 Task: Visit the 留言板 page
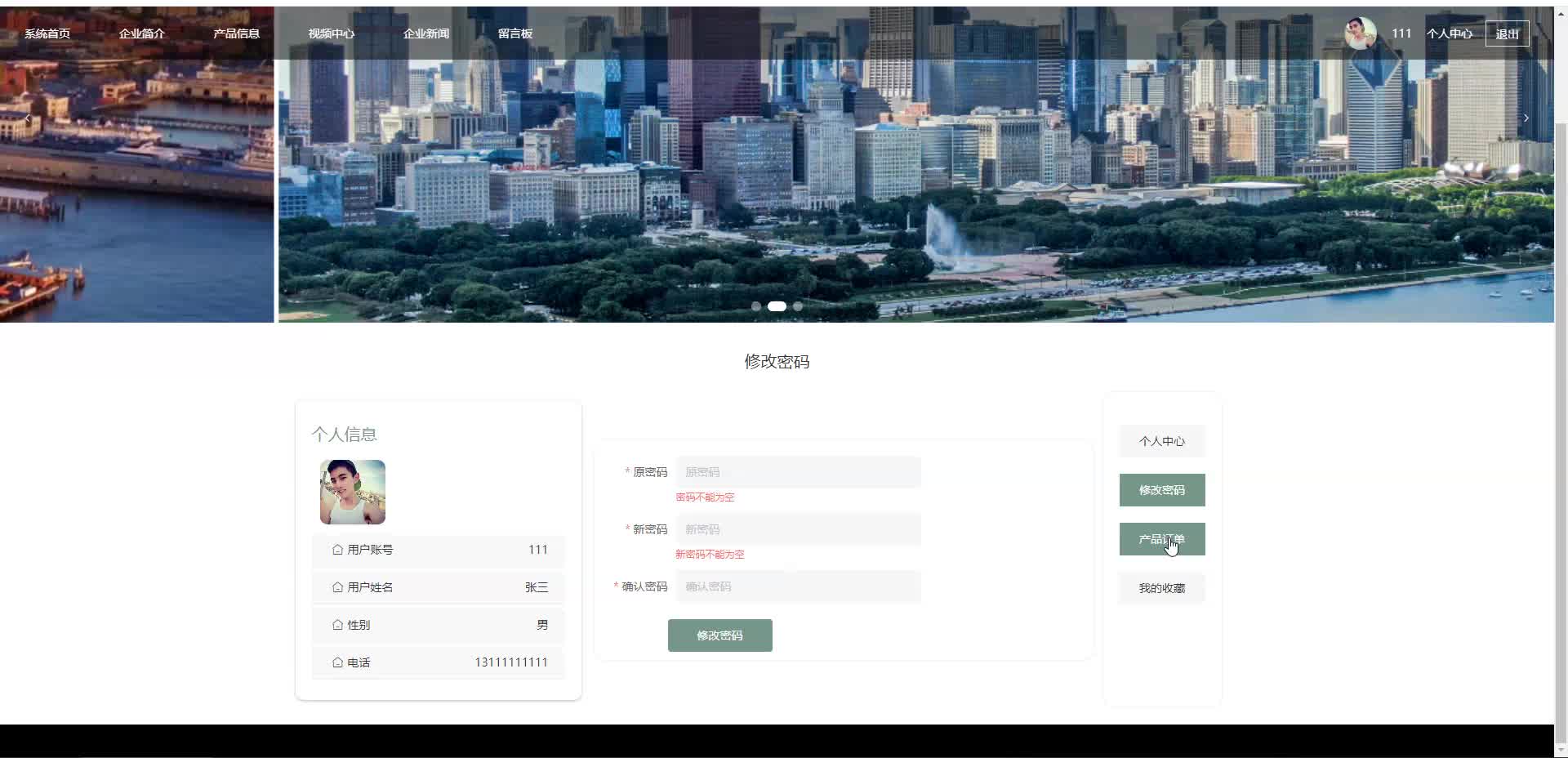coord(515,33)
